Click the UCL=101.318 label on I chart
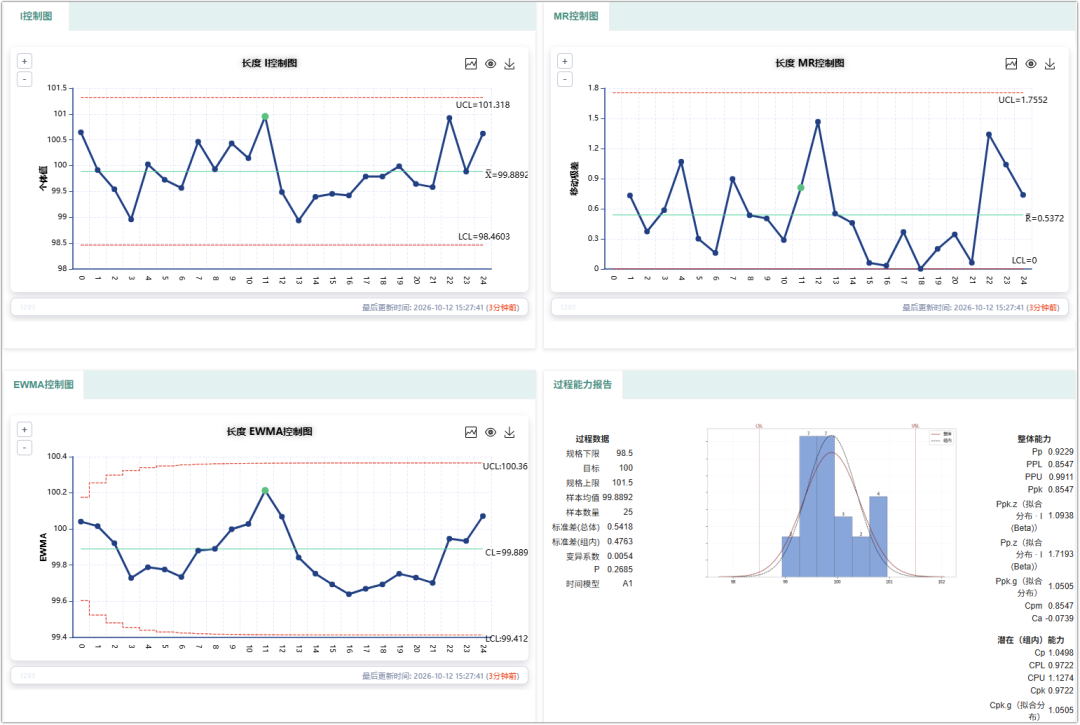This screenshot has width=1080, height=725. 483,105
